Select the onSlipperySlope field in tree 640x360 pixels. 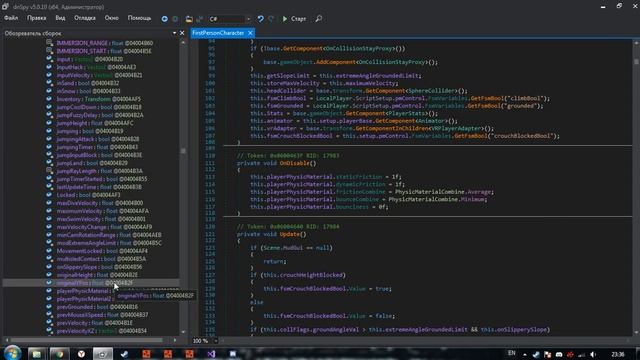(100, 267)
